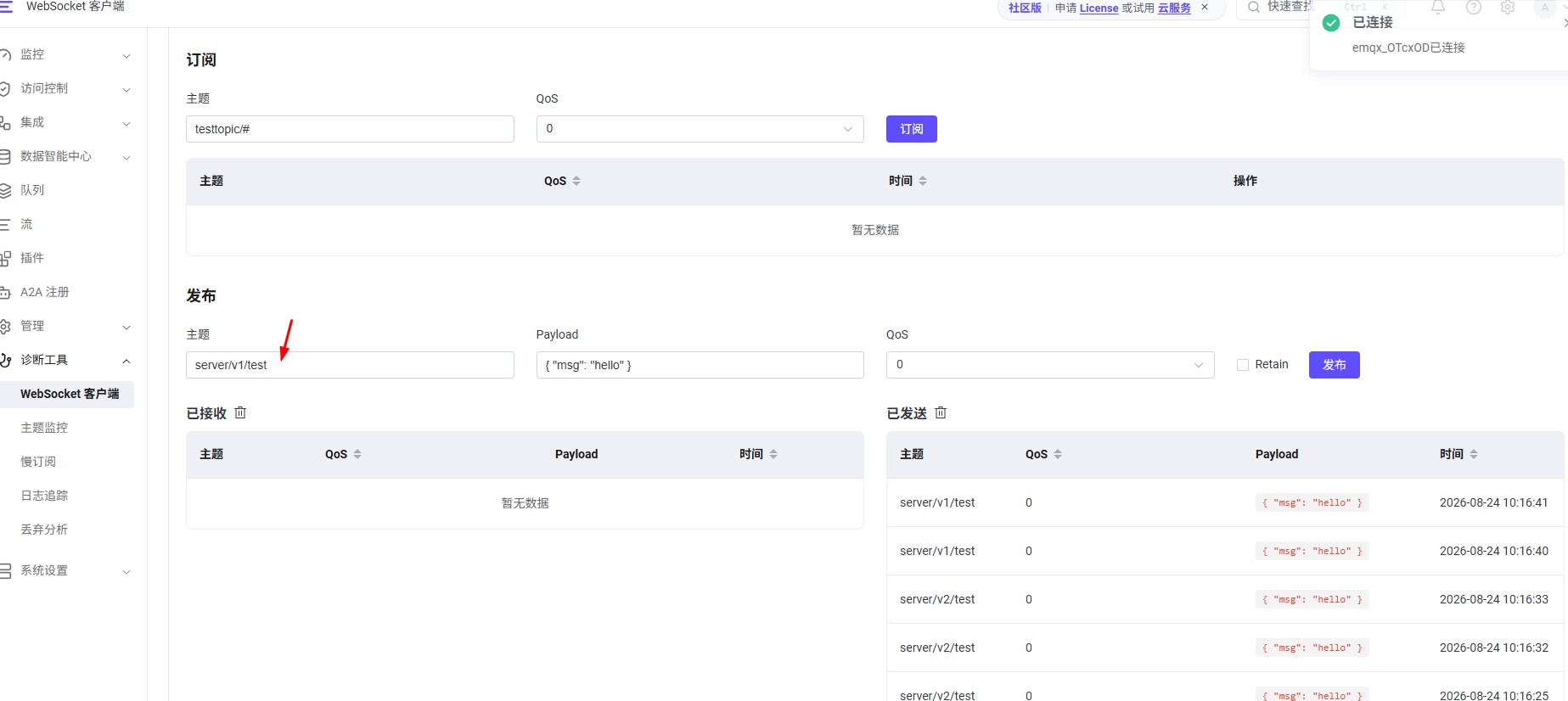Sort subscription table by QoS
The width and height of the screenshot is (1568, 701).
click(576, 181)
